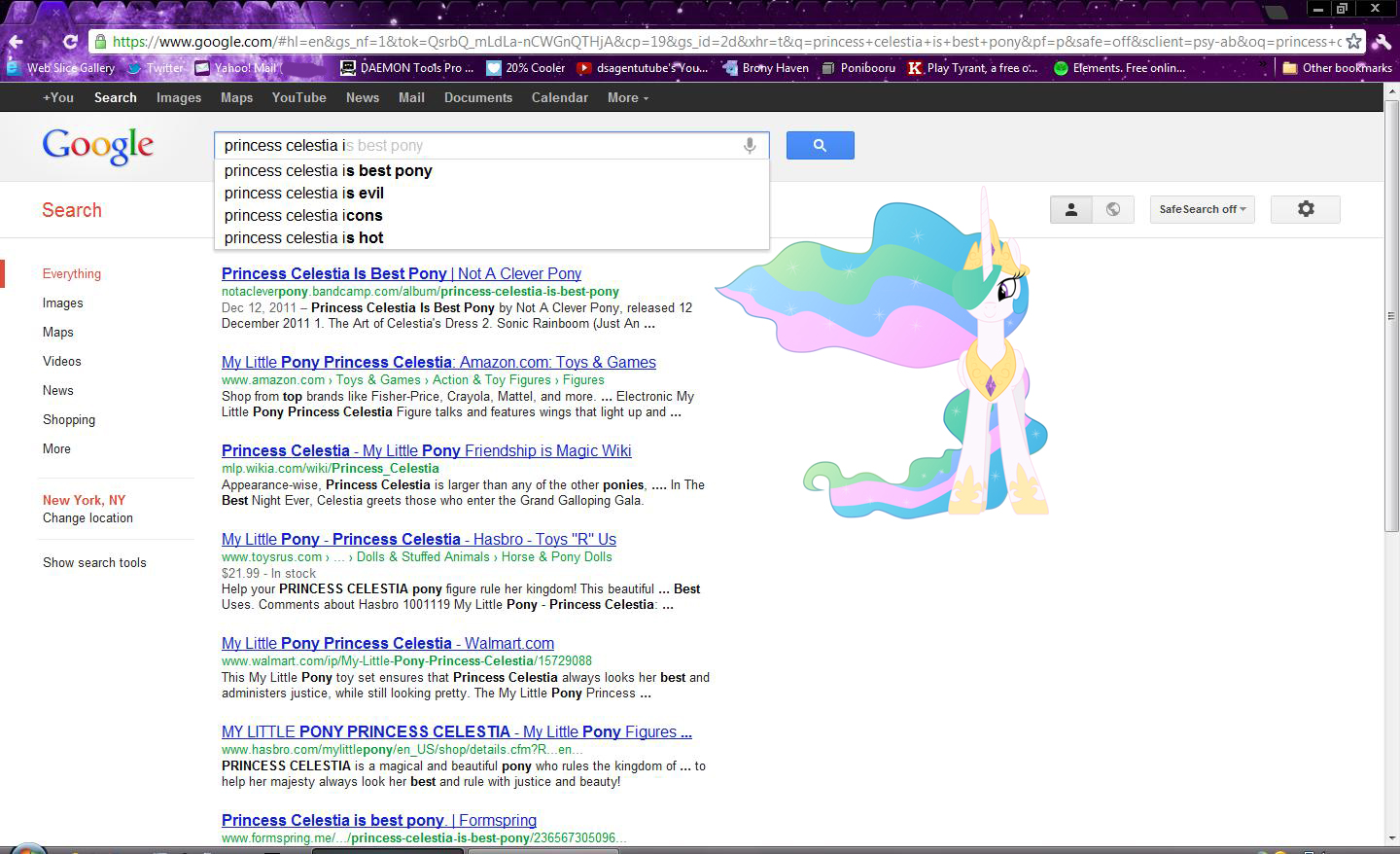The height and width of the screenshot is (854, 1400).
Task: Open the Twitter bookmark
Action: (x=156, y=68)
